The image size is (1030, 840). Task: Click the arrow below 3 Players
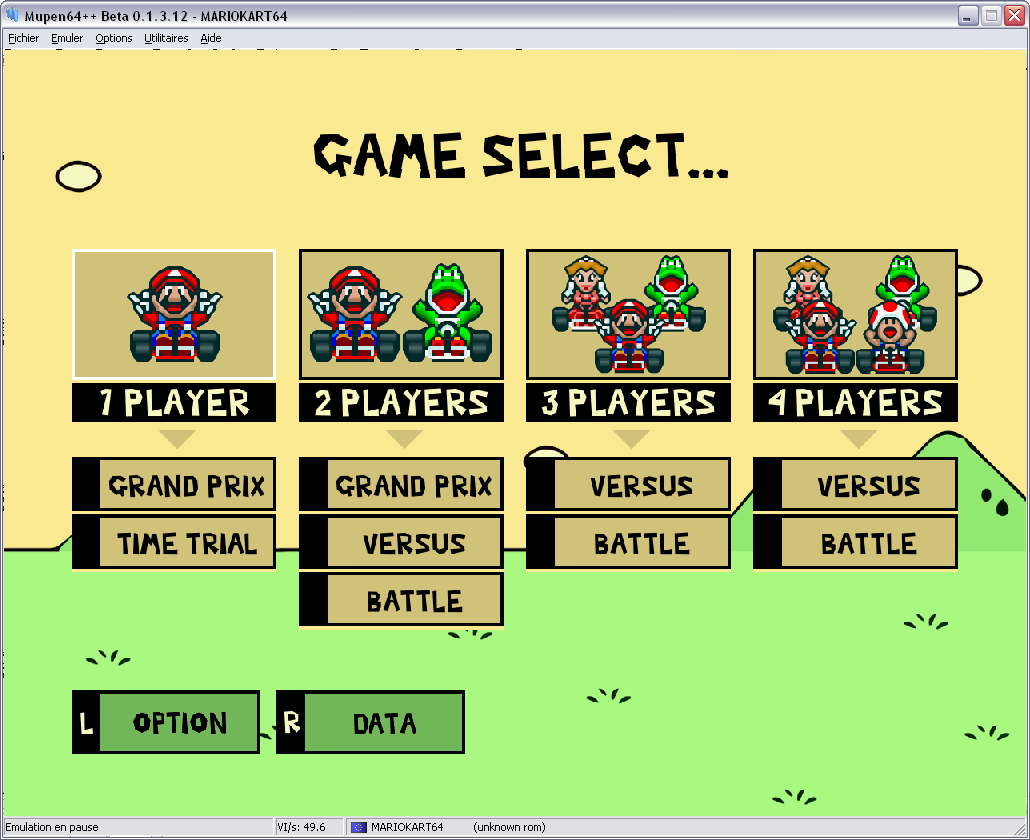pyautogui.click(x=631, y=439)
